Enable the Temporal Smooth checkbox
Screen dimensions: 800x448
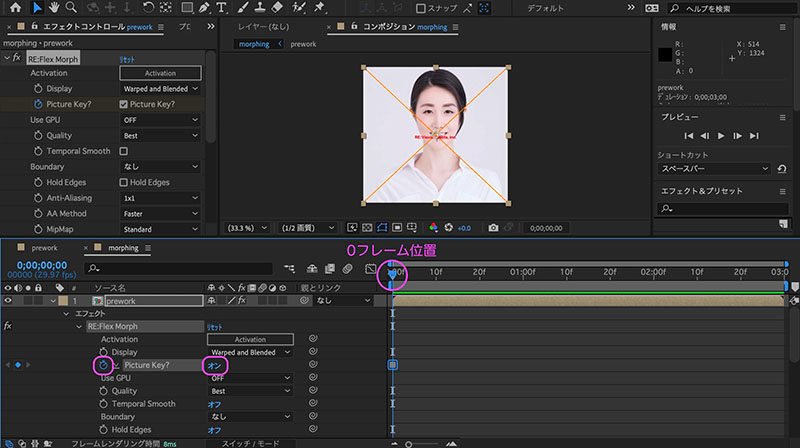tap(123, 151)
